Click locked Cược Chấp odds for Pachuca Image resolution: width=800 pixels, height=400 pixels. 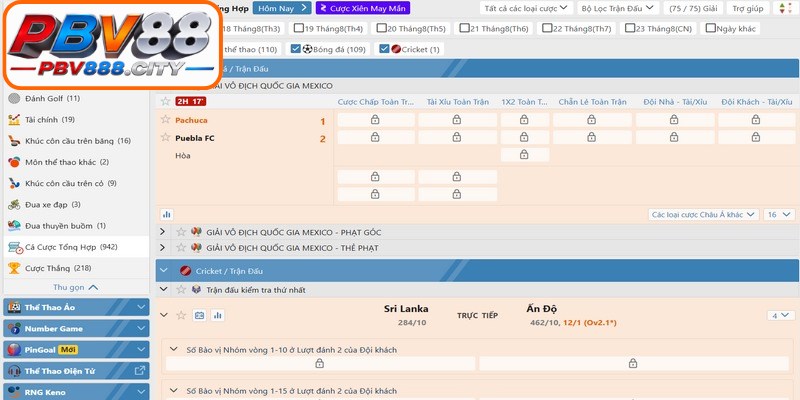[x=376, y=120]
